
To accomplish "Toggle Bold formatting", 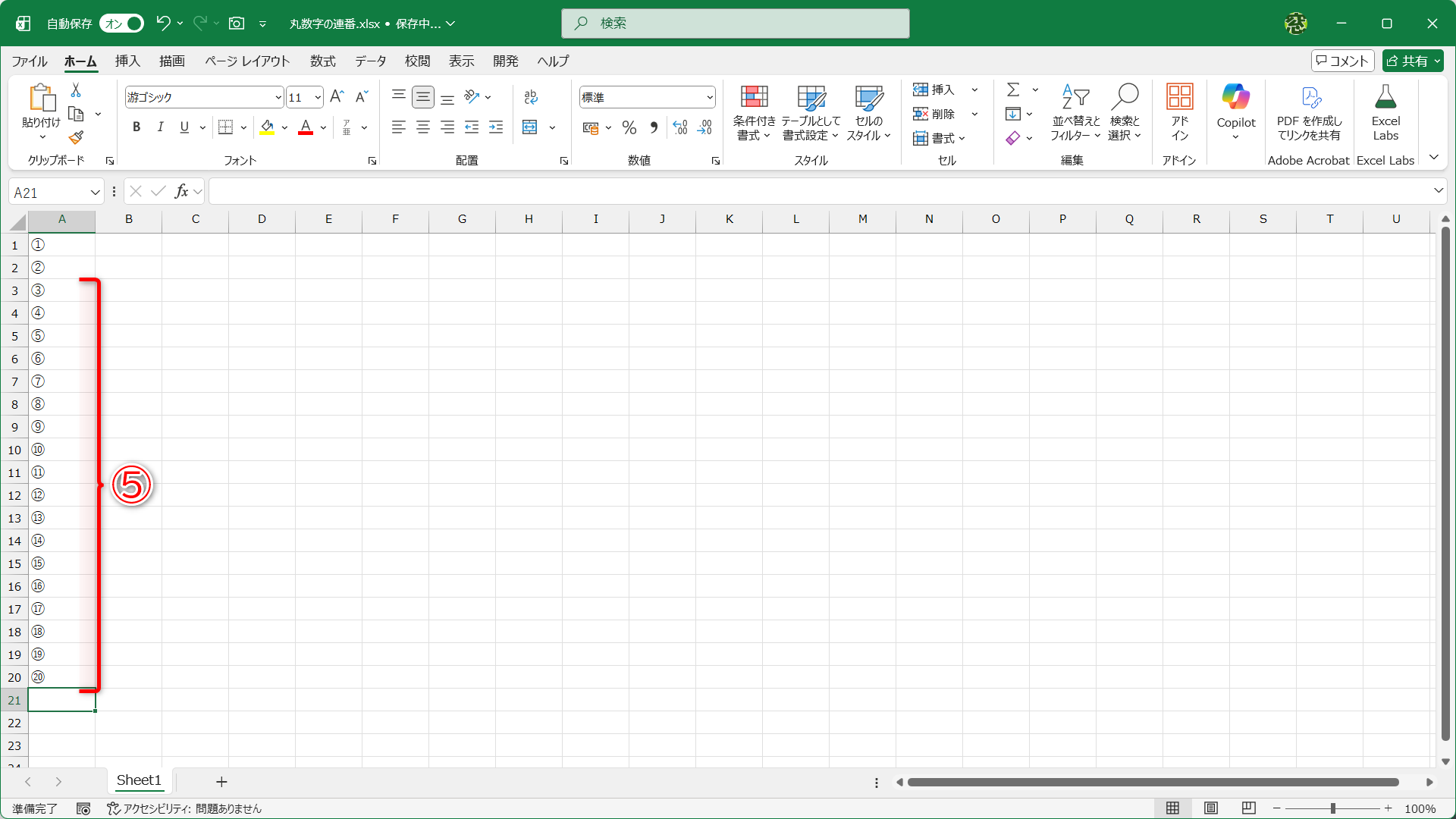I will [136, 127].
